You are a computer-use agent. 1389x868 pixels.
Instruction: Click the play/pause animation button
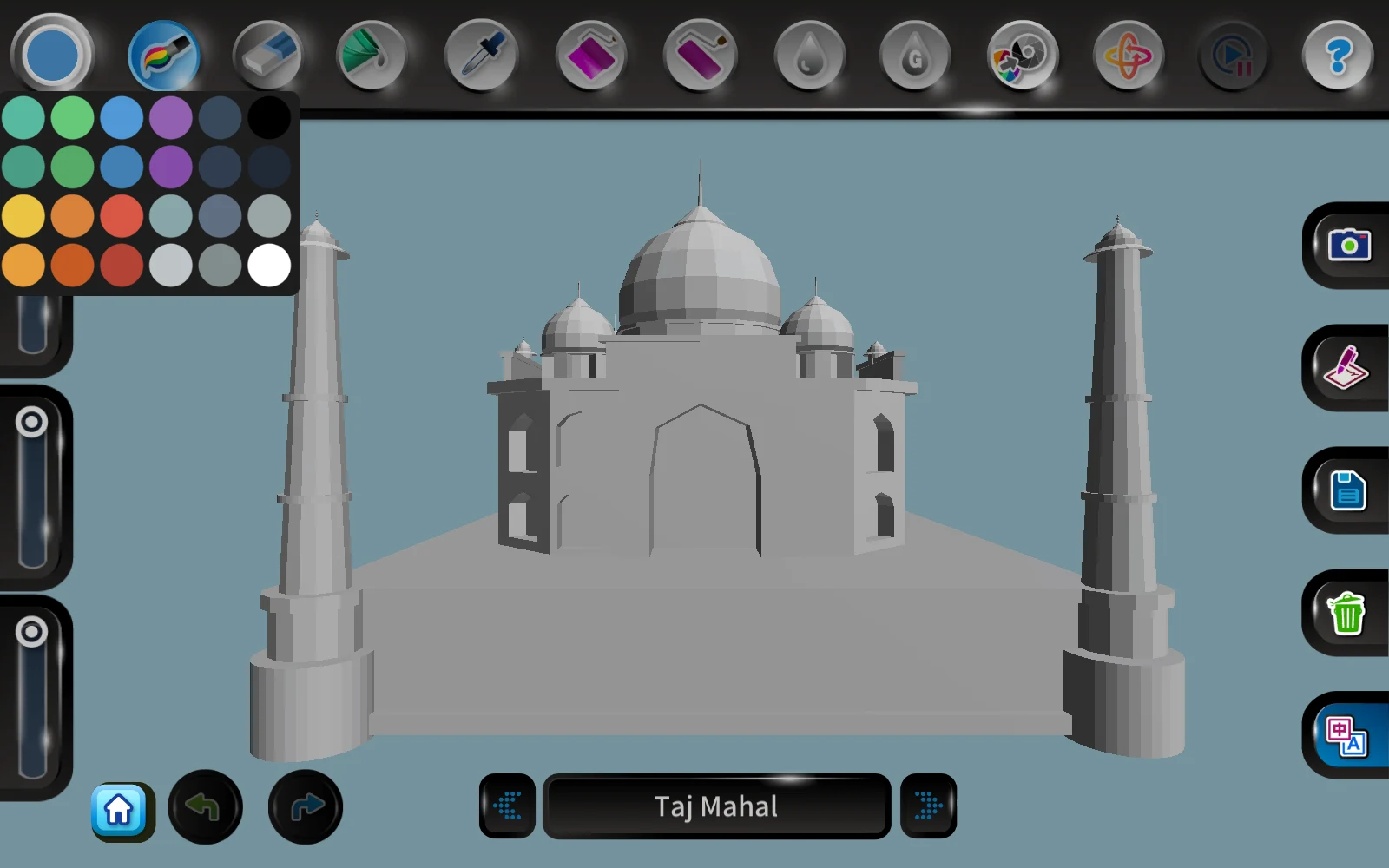tap(1233, 56)
